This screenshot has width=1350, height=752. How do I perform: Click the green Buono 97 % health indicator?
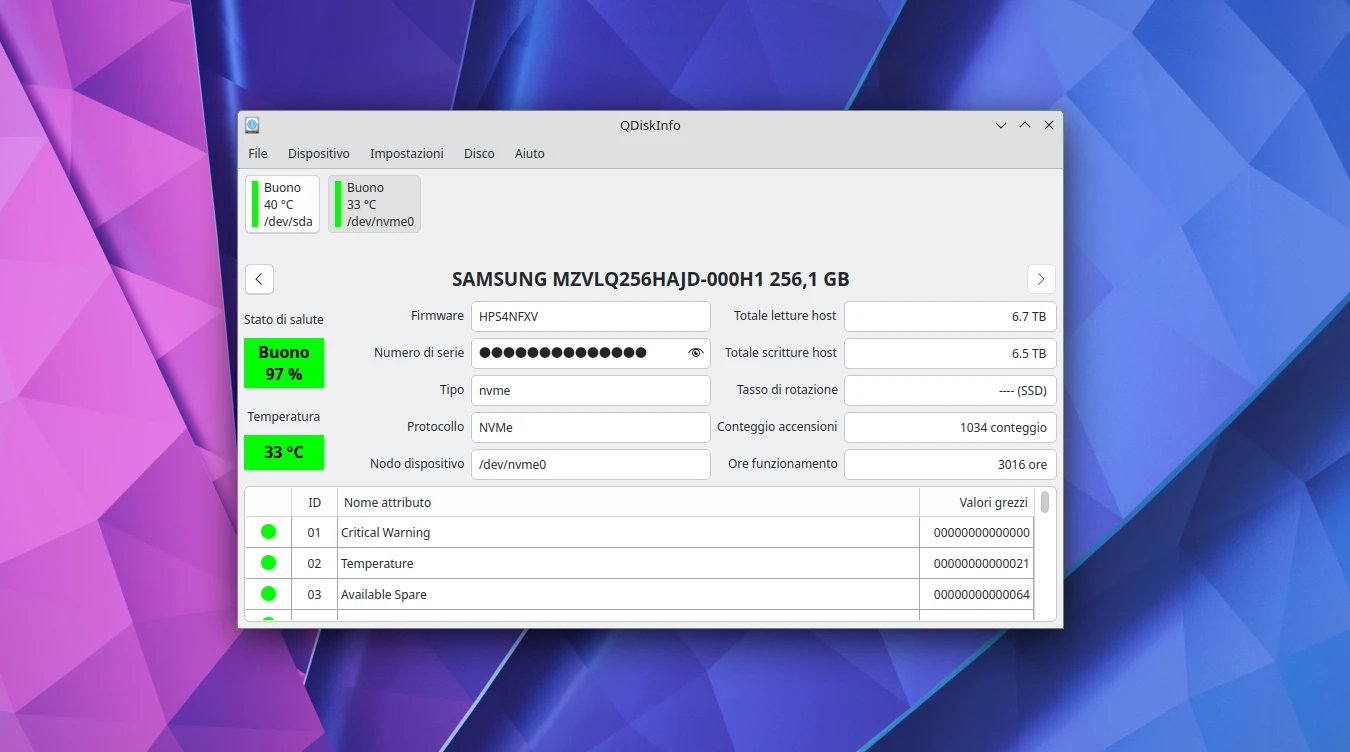coord(284,363)
